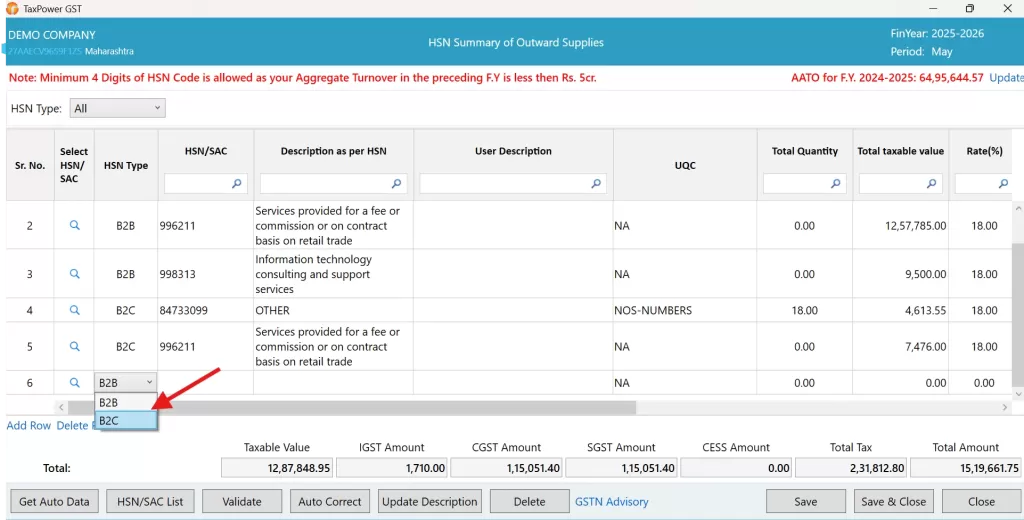Click the quantity 18.00 cell in row 4
Viewport: 1024px width, 520px height.
tap(805, 310)
